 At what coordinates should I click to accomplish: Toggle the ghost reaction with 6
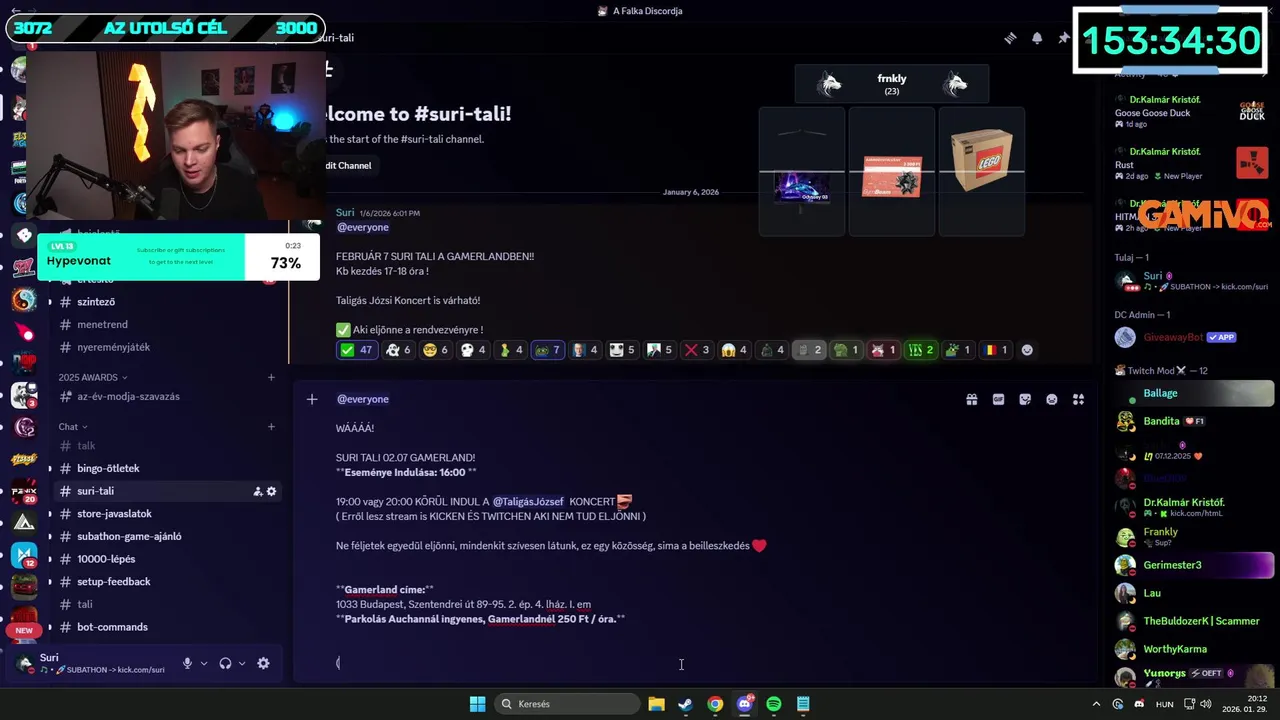[400, 350]
